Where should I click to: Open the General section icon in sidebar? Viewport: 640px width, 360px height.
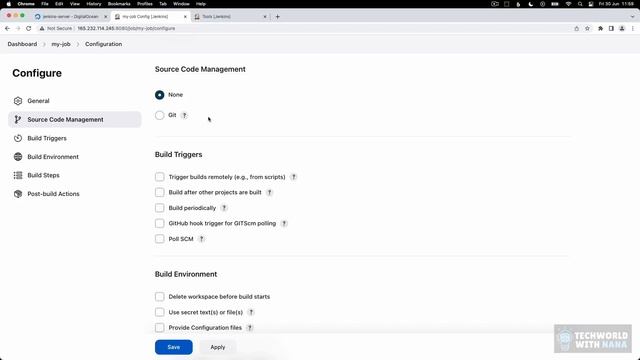point(18,101)
